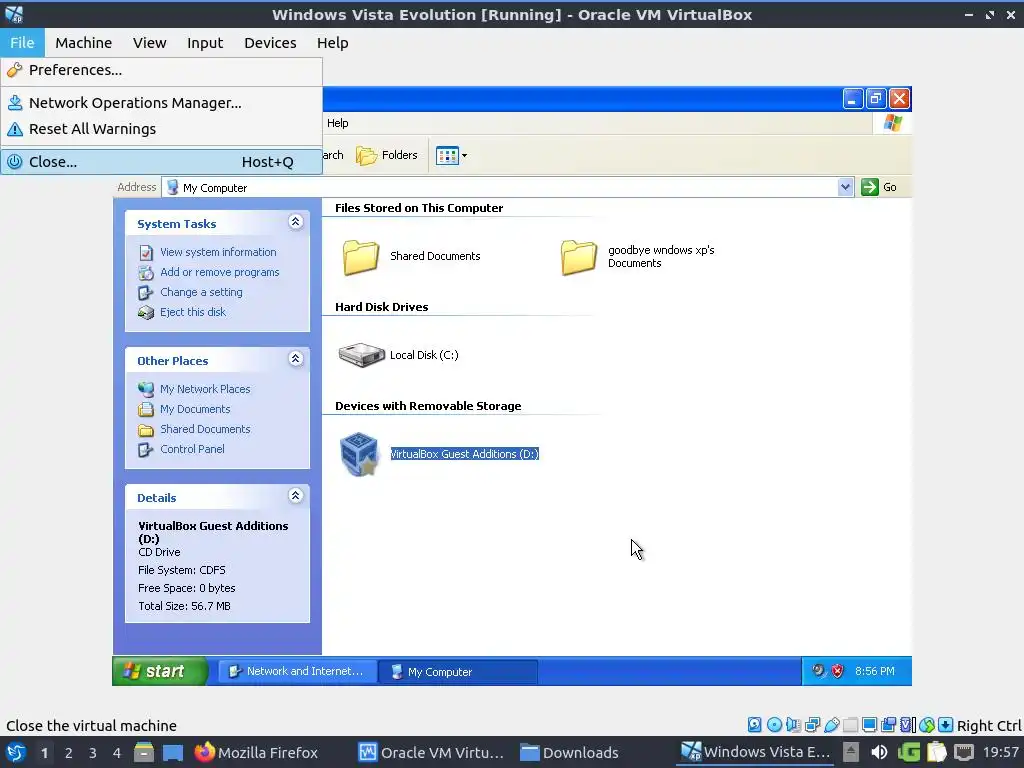Expand the address bar dropdown arrow
Image resolution: width=1024 pixels, height=768 pixels.
point(845,187)
